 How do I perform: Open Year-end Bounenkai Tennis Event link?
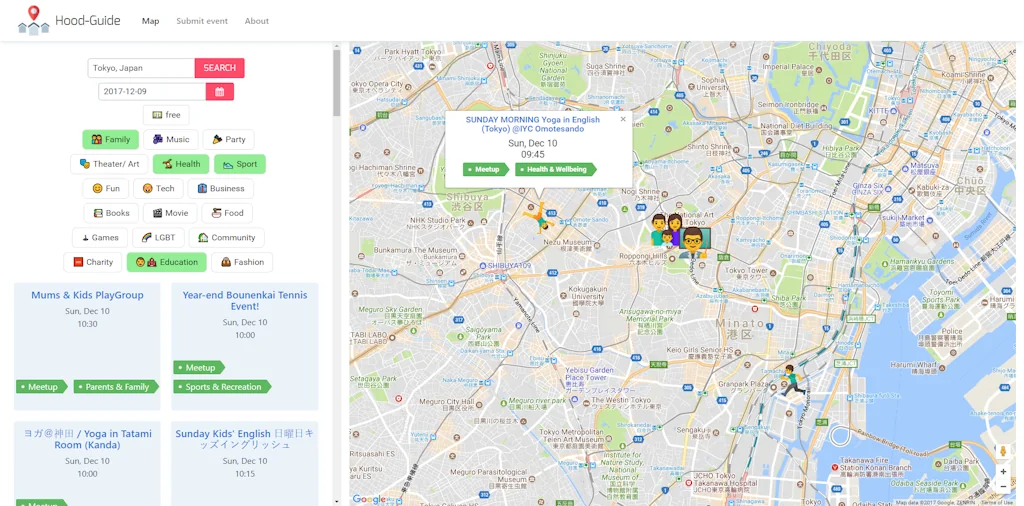pyautogui.click(x=245, y=301)
